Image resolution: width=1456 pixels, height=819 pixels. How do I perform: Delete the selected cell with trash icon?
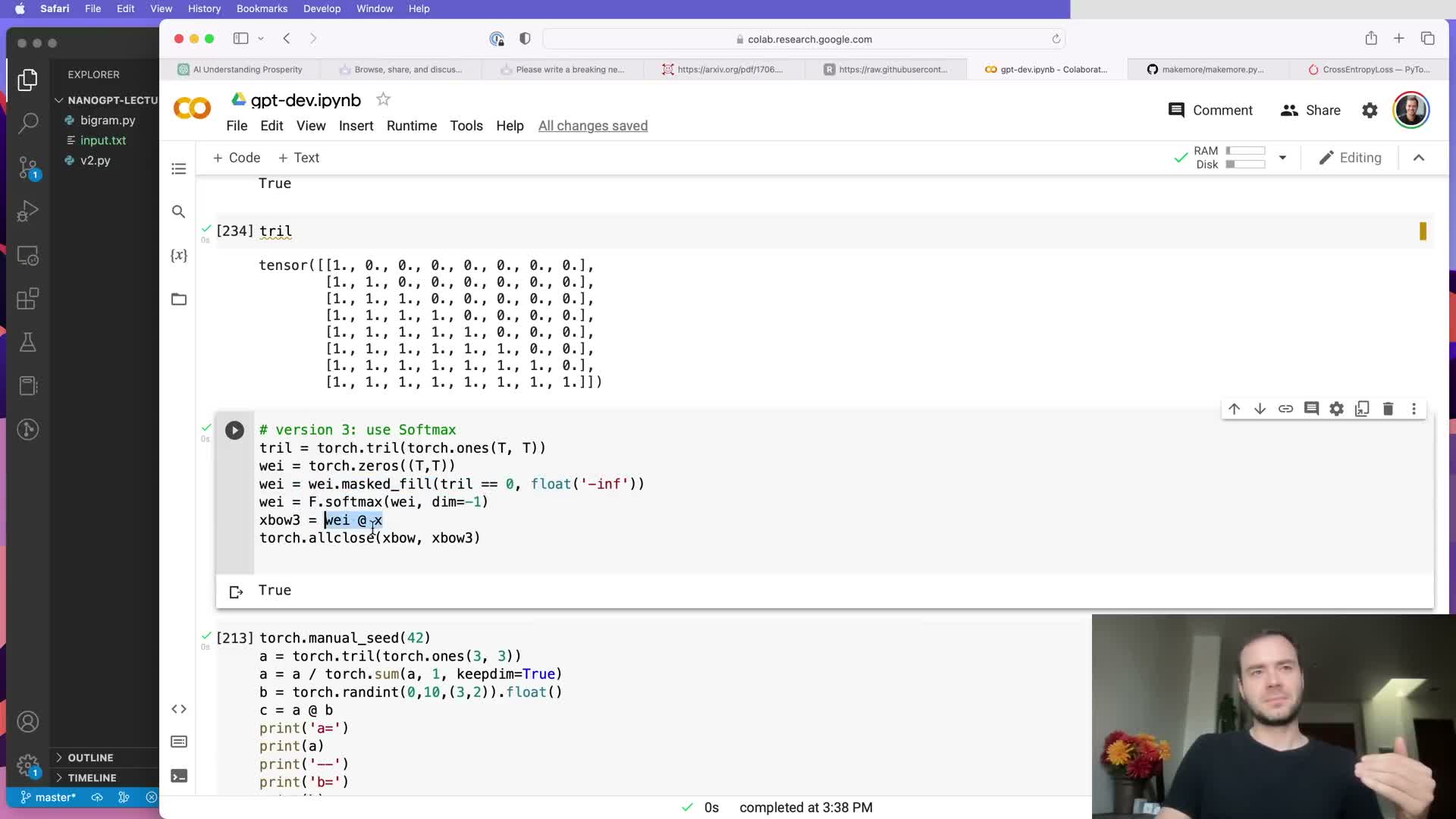coord(1388,409)
